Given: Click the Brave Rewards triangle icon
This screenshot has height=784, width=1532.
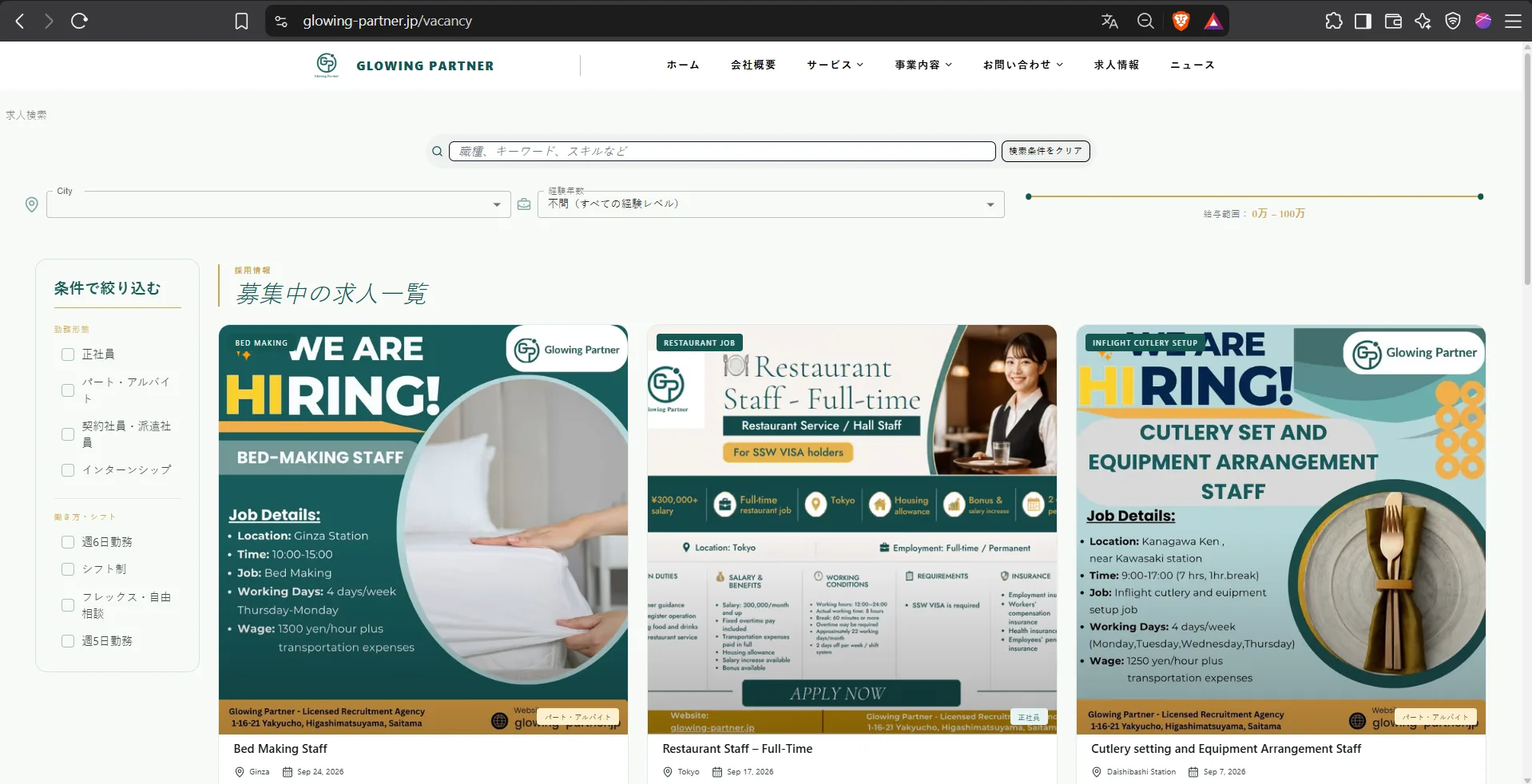Looking at the screenshot, I should [x=1213, y=22].
